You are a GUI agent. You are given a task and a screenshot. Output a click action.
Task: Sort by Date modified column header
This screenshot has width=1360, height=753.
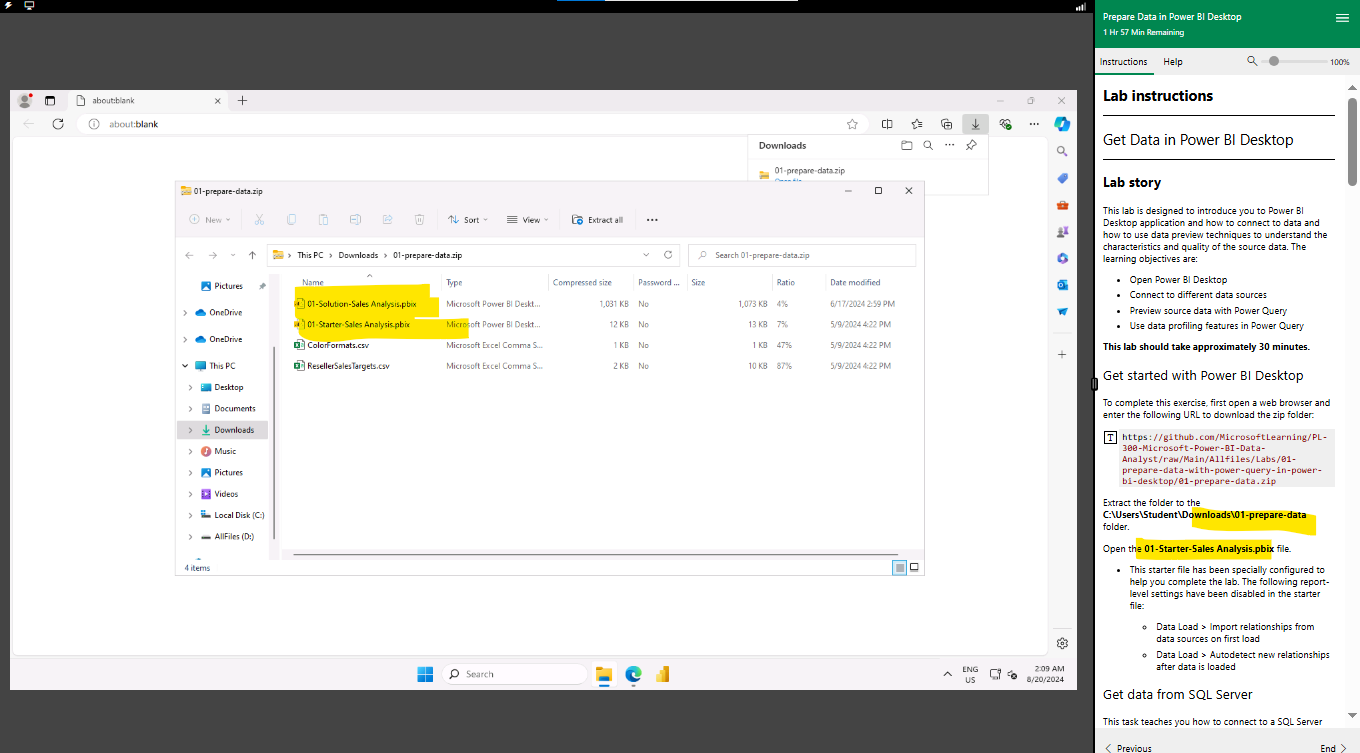coord(855,282)
